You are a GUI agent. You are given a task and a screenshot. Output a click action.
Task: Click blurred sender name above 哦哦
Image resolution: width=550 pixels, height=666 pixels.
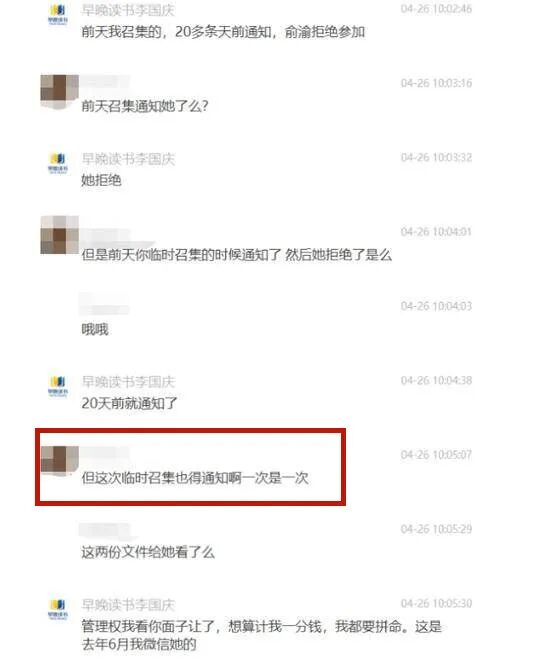104,304
